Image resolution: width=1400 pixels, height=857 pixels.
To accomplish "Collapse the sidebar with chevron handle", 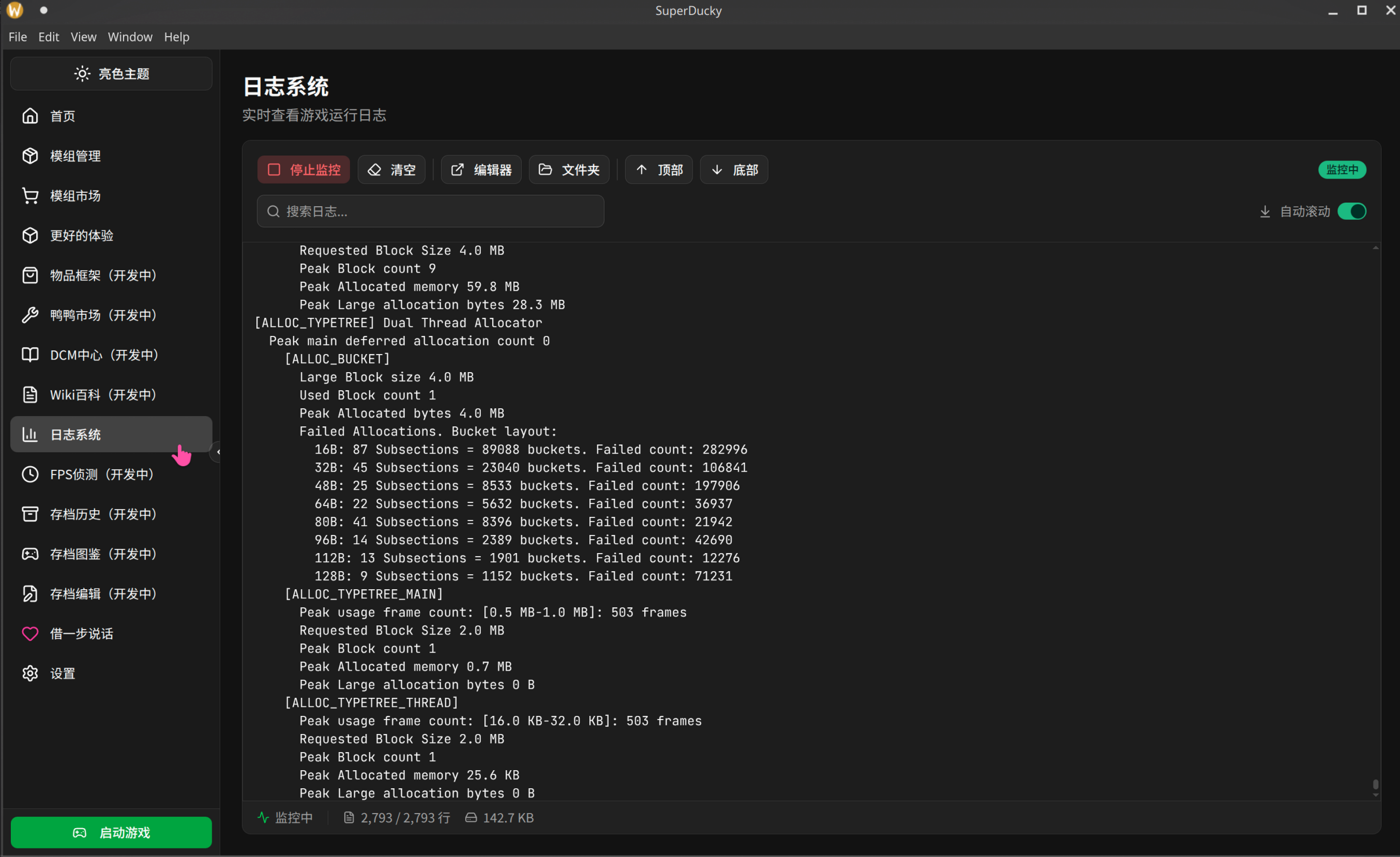I will pyautogui.click(x=218, y=452).
